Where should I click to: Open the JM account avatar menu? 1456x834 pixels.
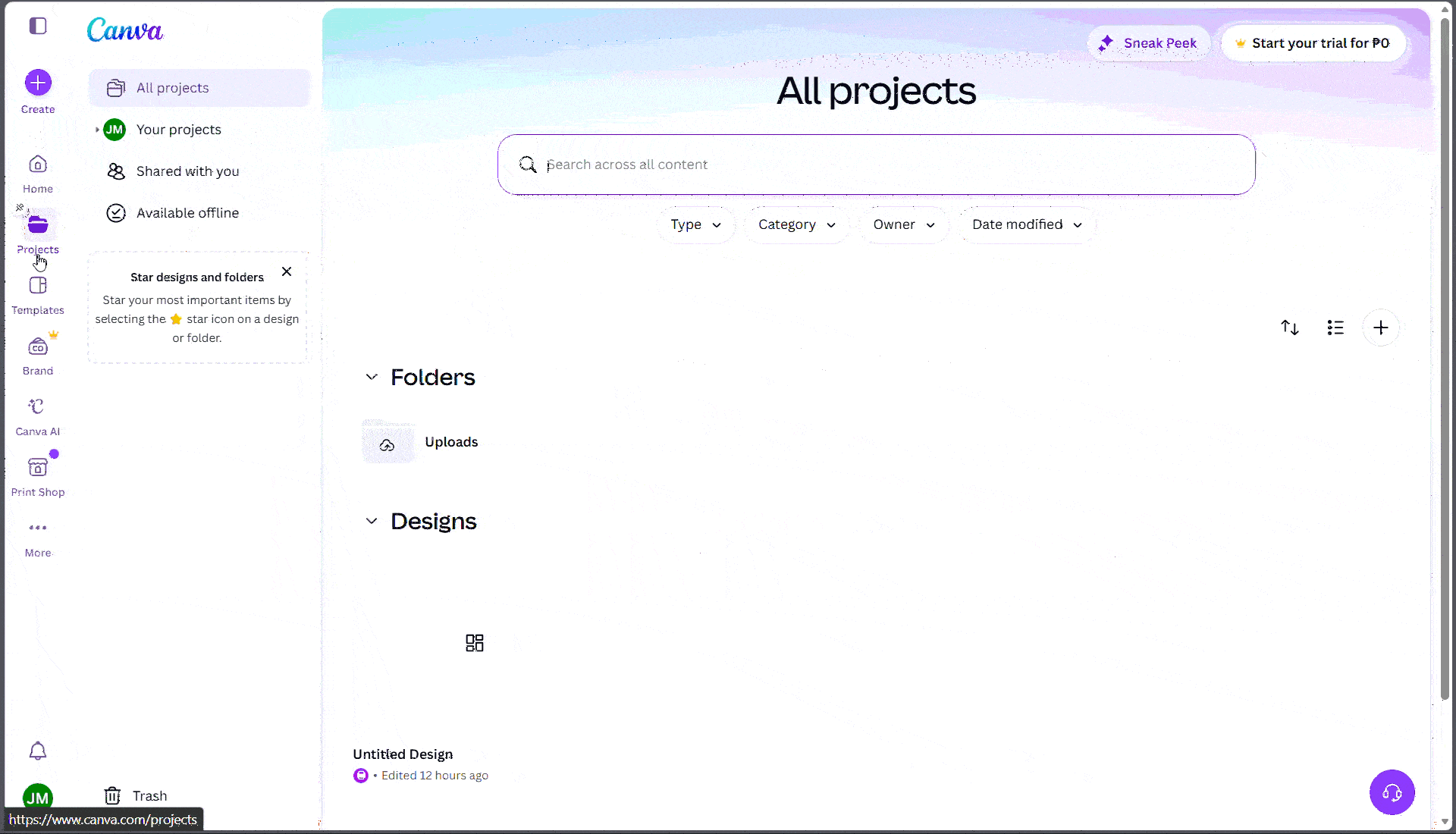pyautogui.click(x=38, y=797)
